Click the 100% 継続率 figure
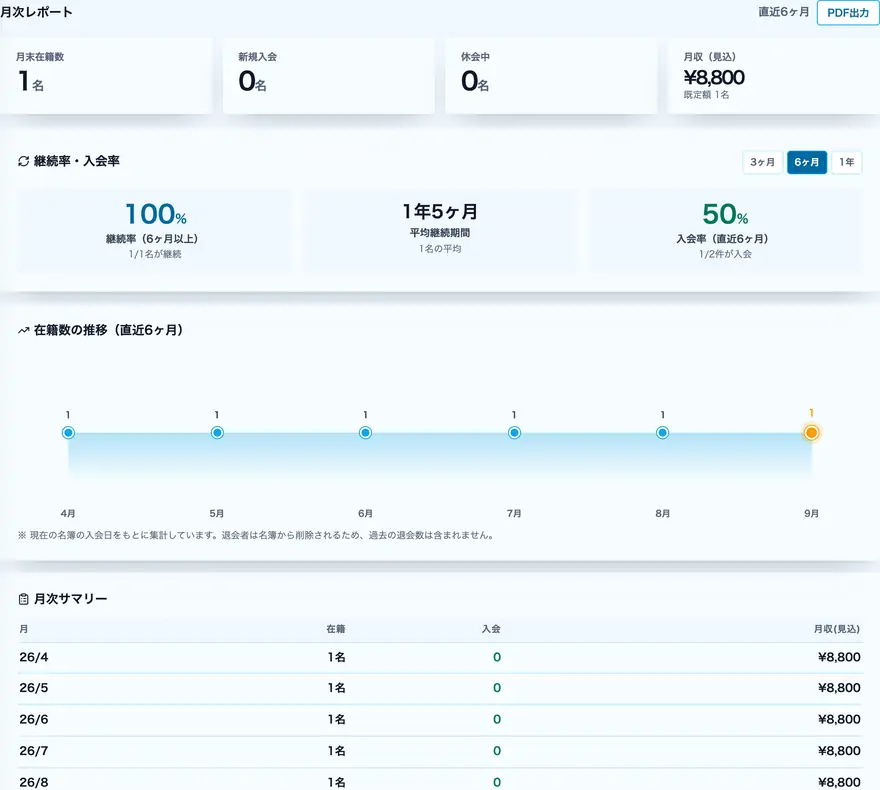Viewport: 880px width, 790px height. point(155,214)
